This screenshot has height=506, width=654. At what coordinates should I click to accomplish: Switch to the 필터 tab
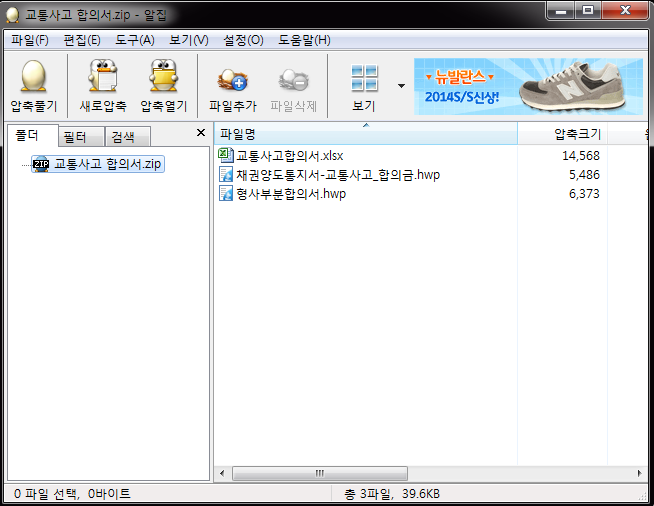81,137
